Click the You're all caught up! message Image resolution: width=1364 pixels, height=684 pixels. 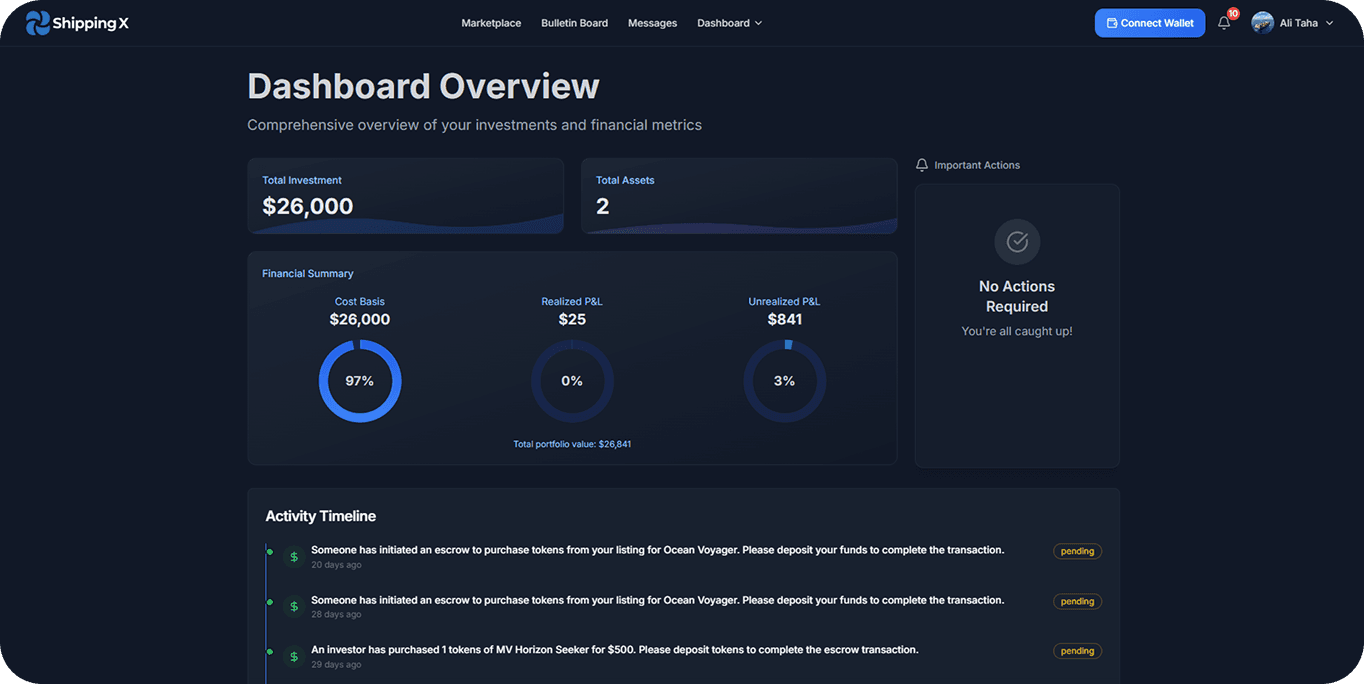(x=1017, y=331)
